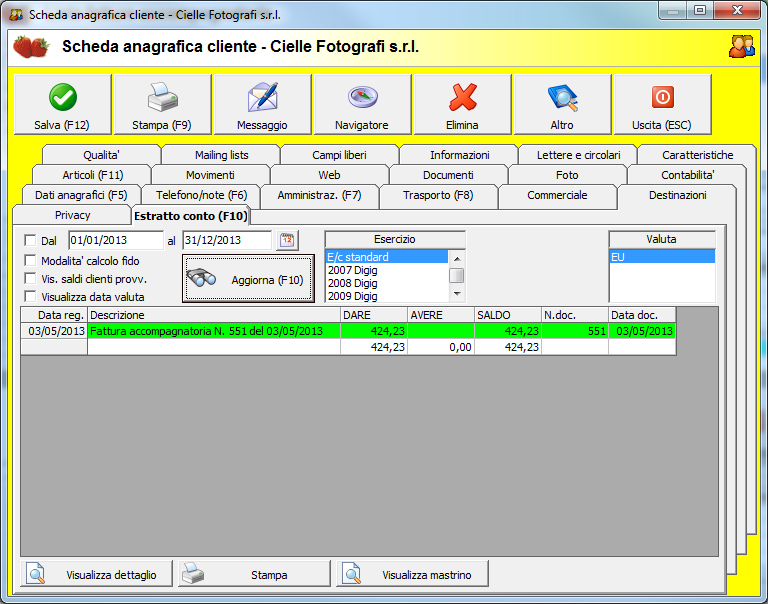Viewport: 768px width, 604px height.
Task: Select Estratto conto (F10) tab
Action: tap(191, 216)
